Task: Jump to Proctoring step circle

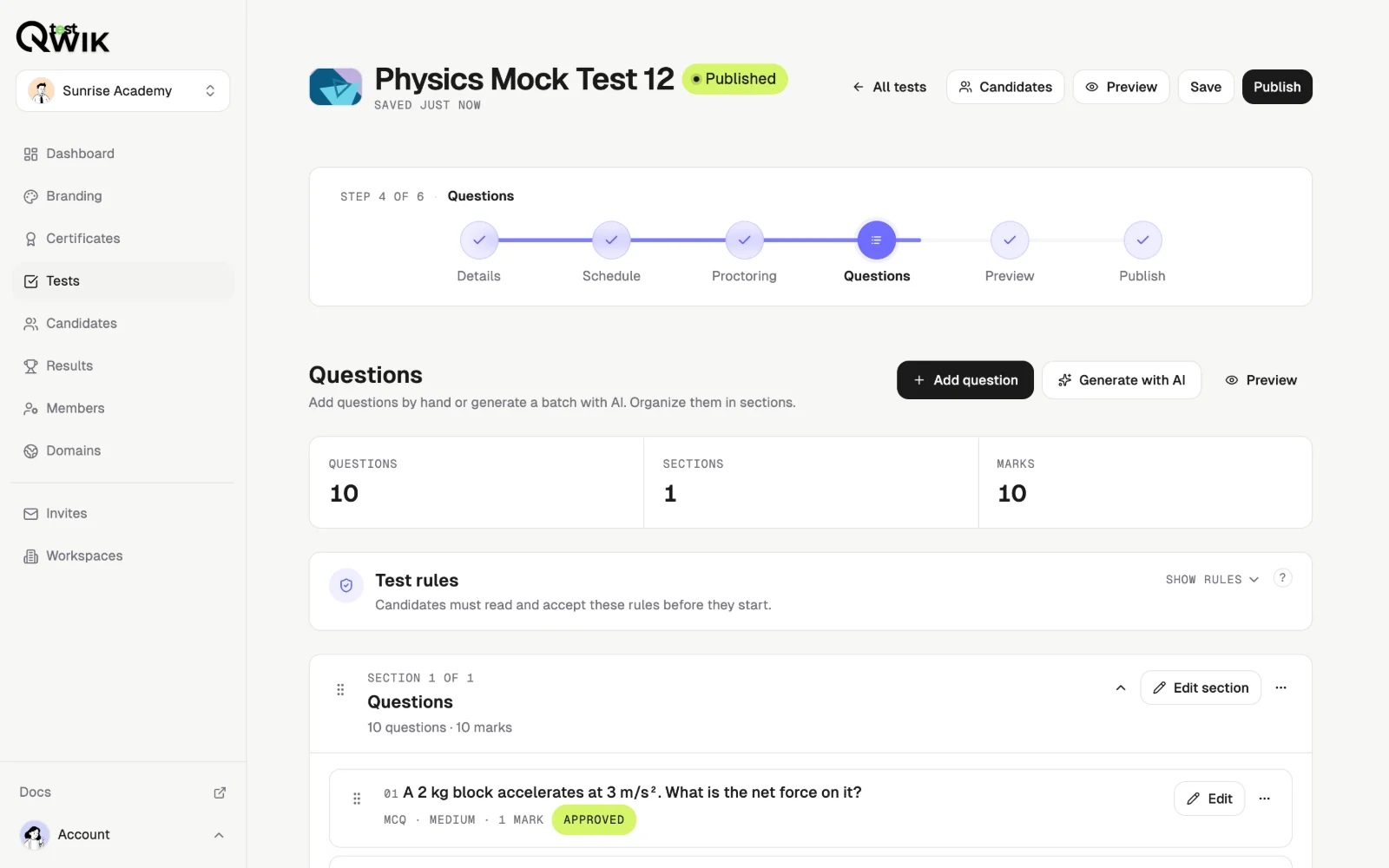Action: click(744, 240)
